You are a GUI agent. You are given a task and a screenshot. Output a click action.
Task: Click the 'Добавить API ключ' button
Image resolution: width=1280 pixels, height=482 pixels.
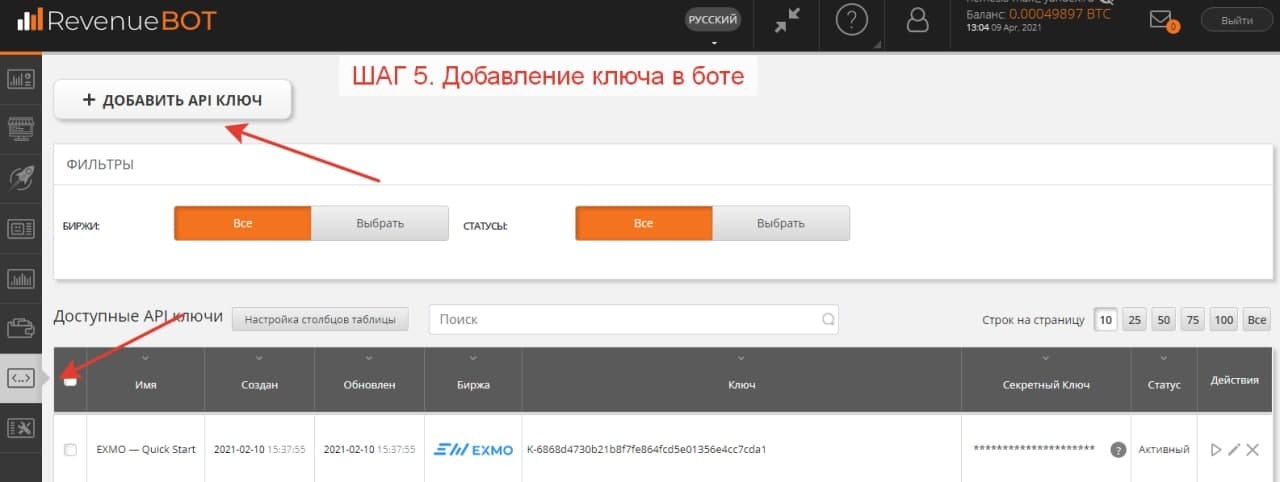[172, 100]
